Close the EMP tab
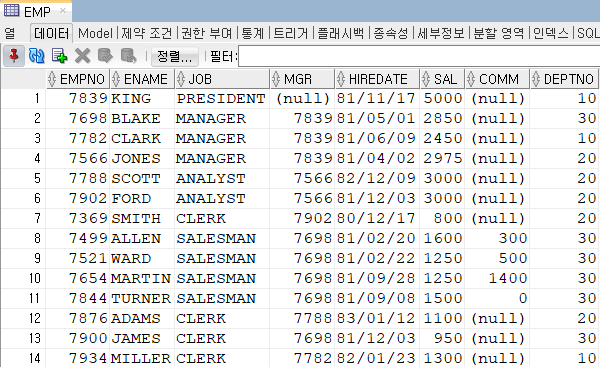The image size is (600, 367). [x=63, y=11]
